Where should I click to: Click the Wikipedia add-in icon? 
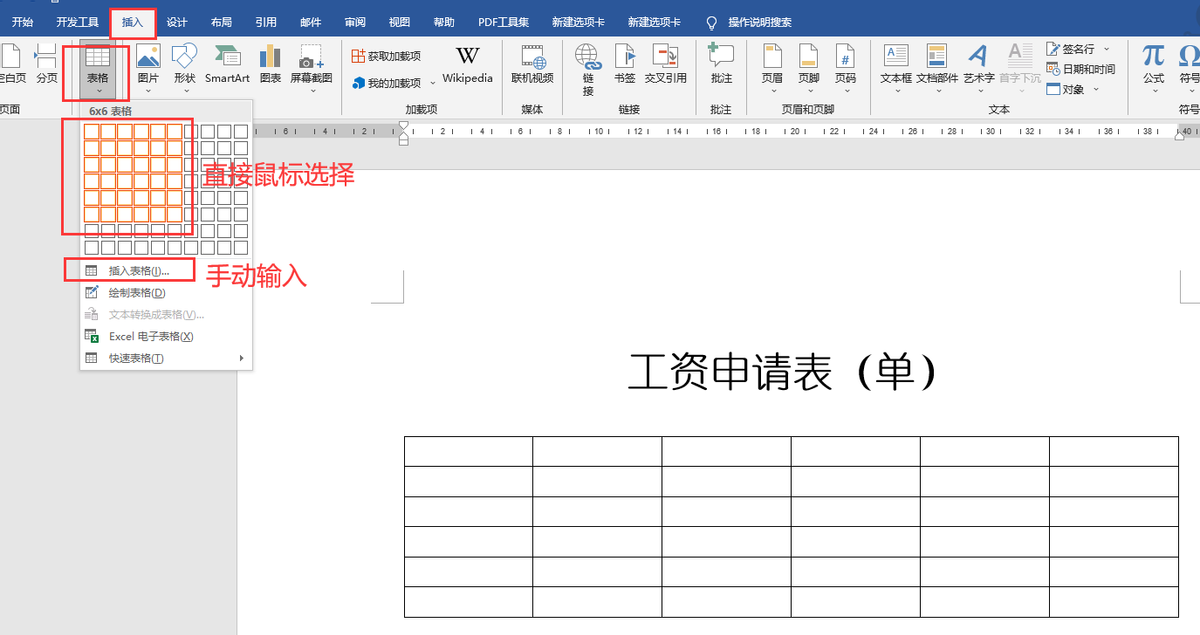click(x=468, y=56)
